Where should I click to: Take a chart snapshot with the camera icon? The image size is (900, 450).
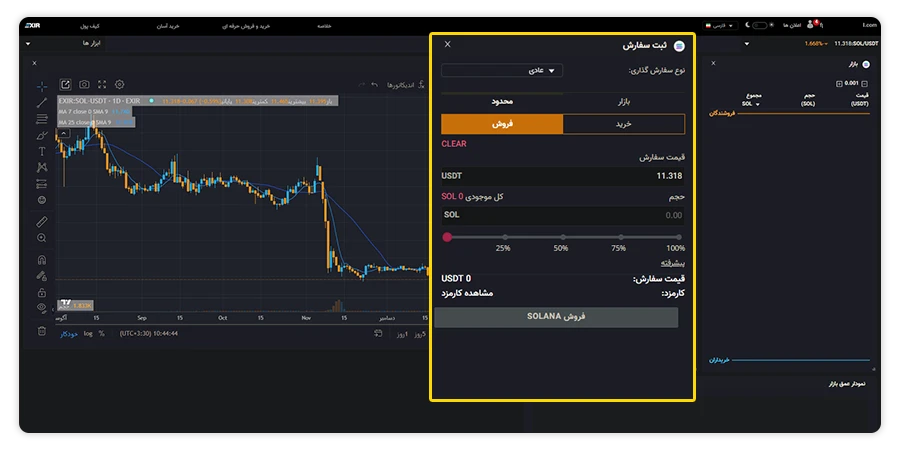(x=84, y=84)
